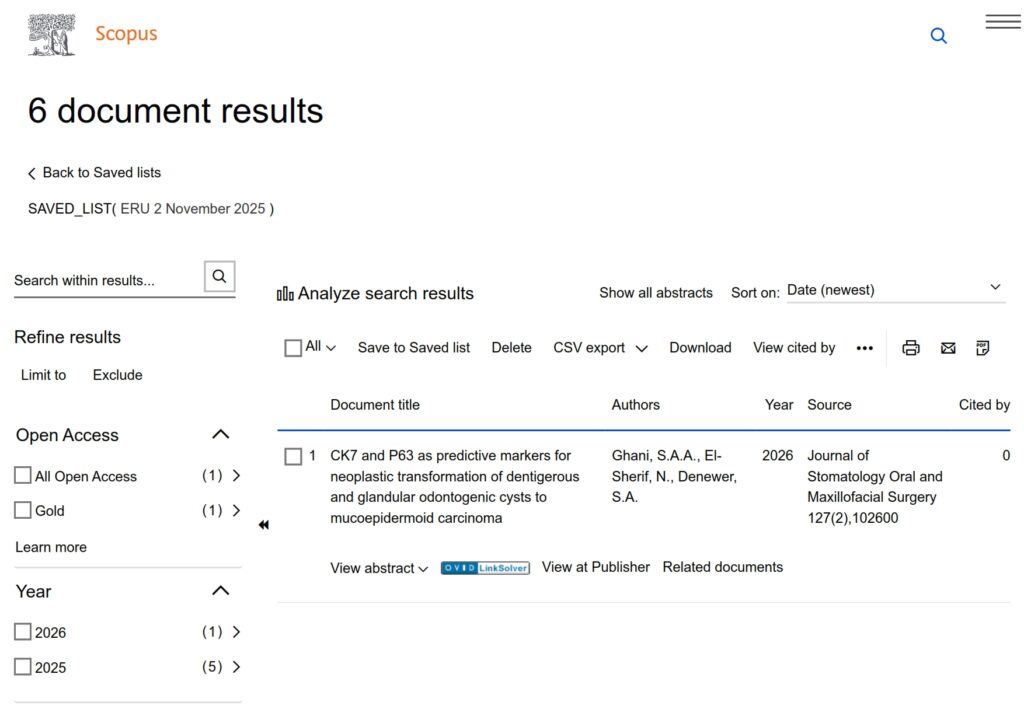Click the create bibliography icon
This screenshot has width=1024, height=723.
click(x=983, y=348)
